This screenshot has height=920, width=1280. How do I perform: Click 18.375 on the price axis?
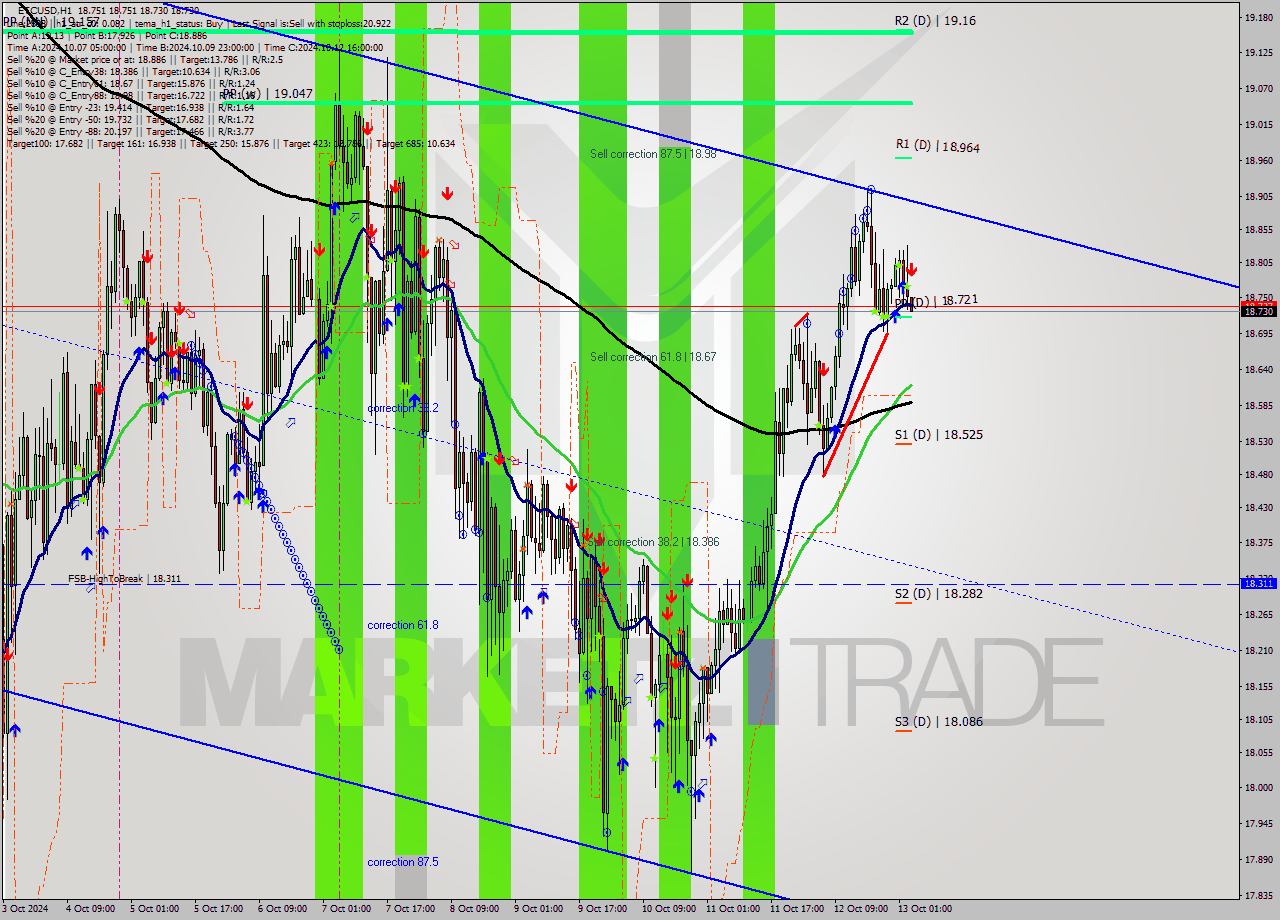[x=1258, y=543]
